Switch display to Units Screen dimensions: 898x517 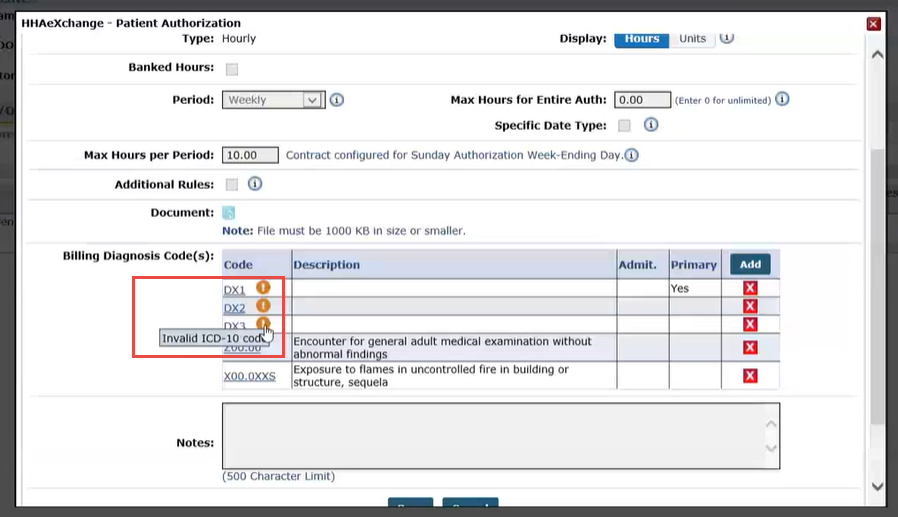(692, 39)
